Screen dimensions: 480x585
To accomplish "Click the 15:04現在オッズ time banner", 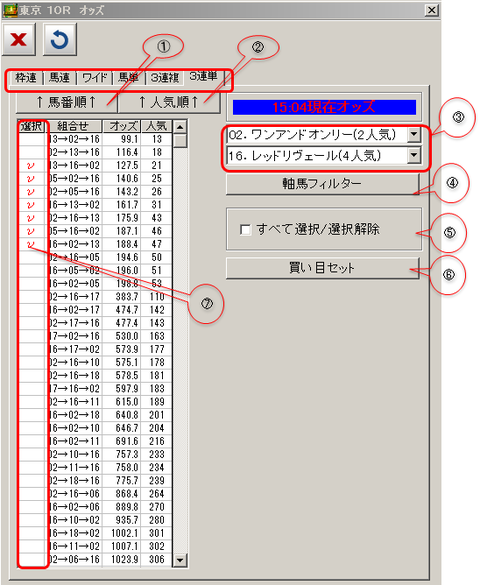I will [x=324, y=107].
